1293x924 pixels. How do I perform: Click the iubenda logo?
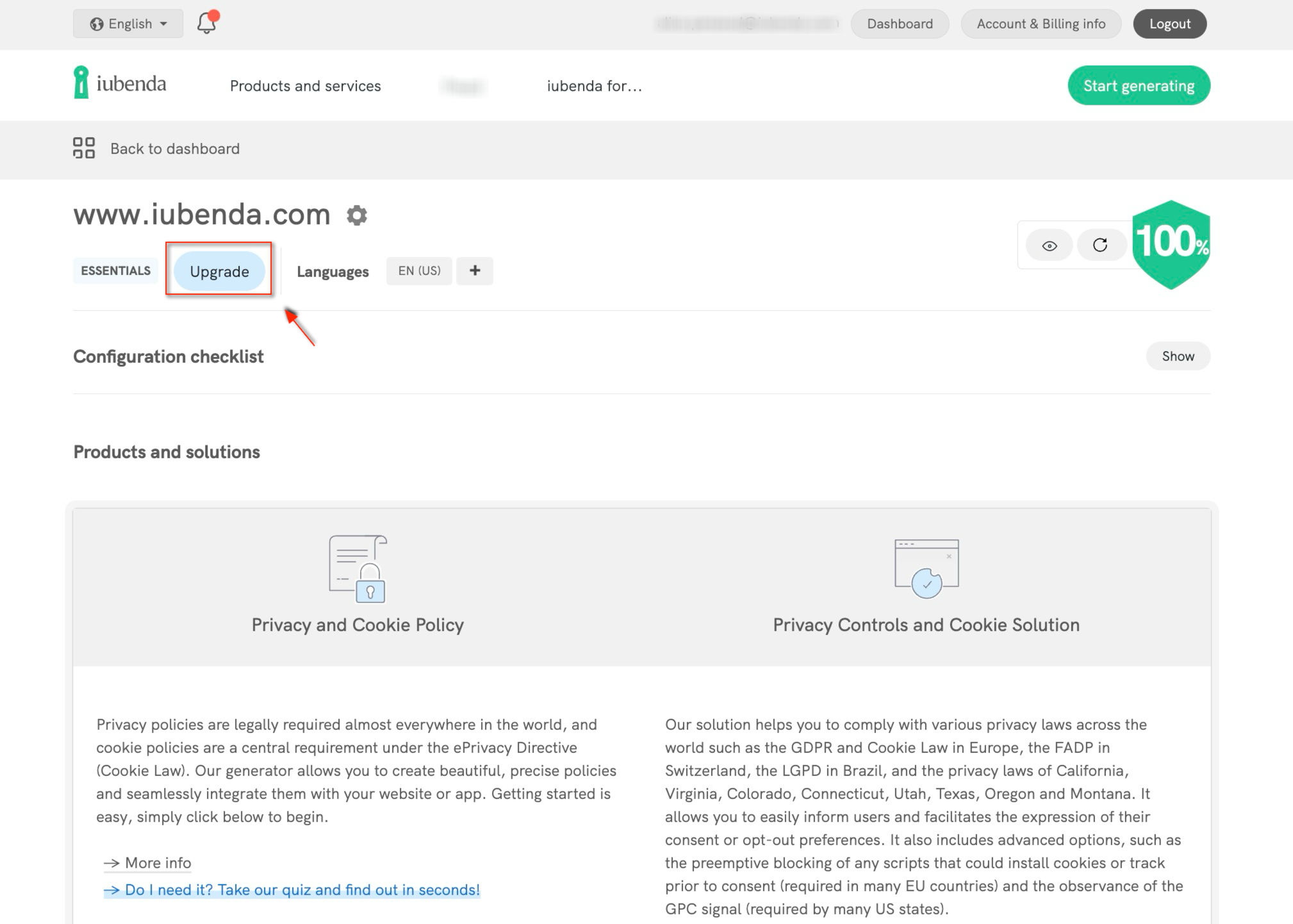click(120, 83)
